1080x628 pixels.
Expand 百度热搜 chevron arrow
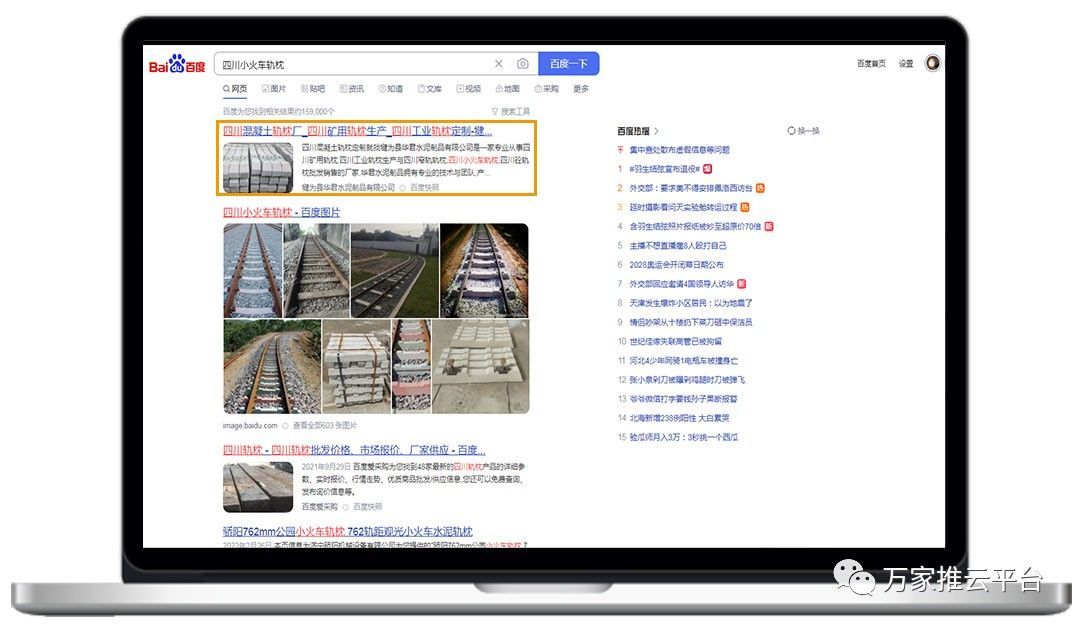click(x=657, y=131)
